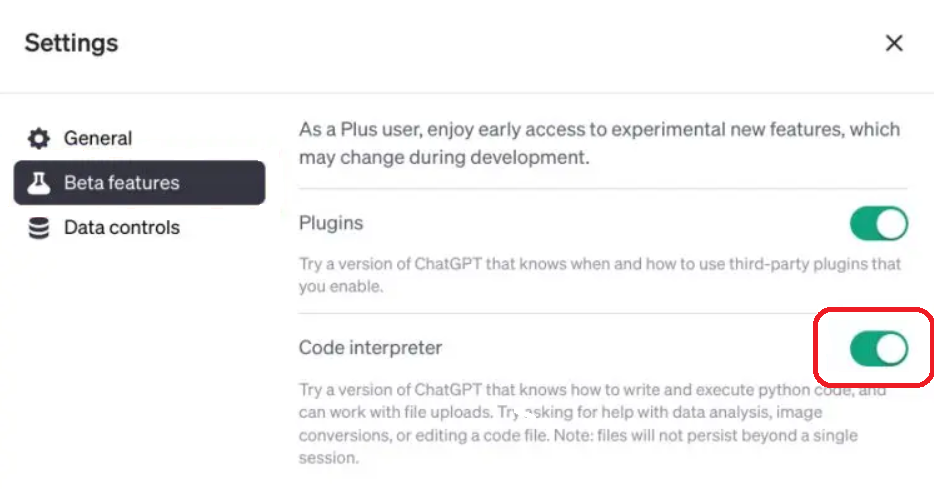Click the Plugins feature label
This screenshot has height=489, width=934.
331,223
